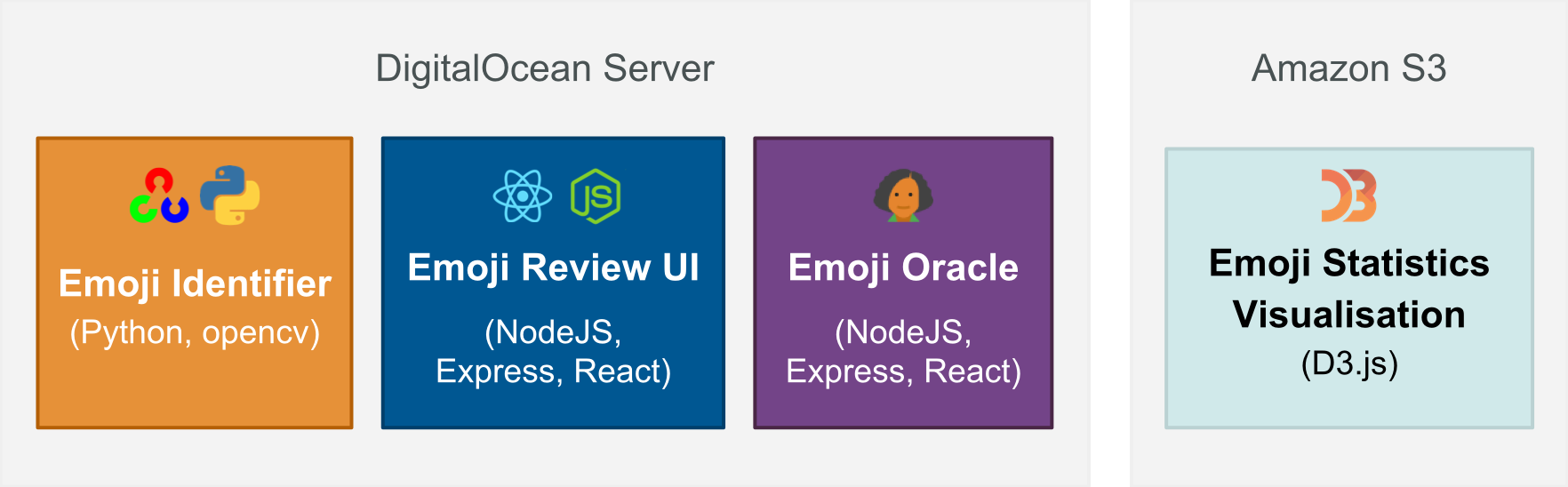Click the woman emoji above Emoji Oracle
1568x487 pixels.
(x=903, y=195)
